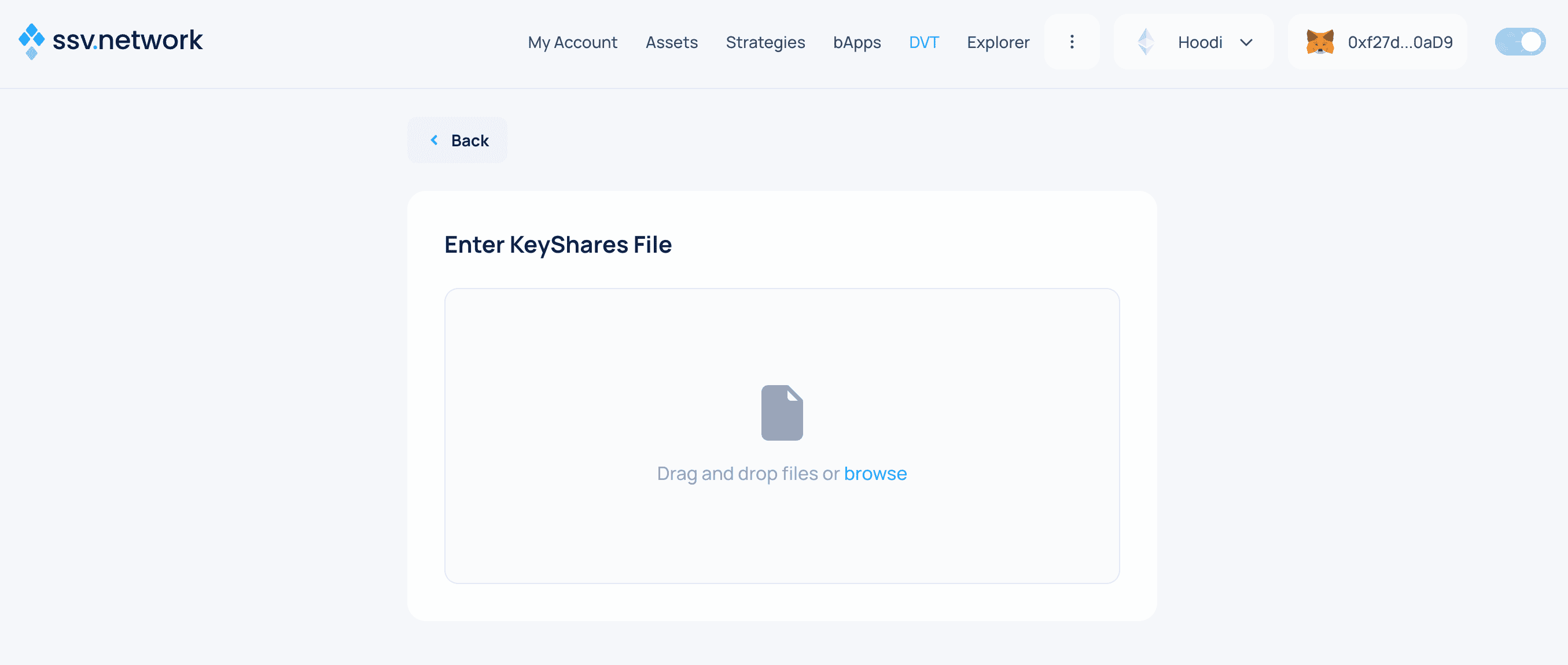Viewport: 1568px width, 665px height.
Task: Select the DVT navigation item
Action: click(923, 43)
